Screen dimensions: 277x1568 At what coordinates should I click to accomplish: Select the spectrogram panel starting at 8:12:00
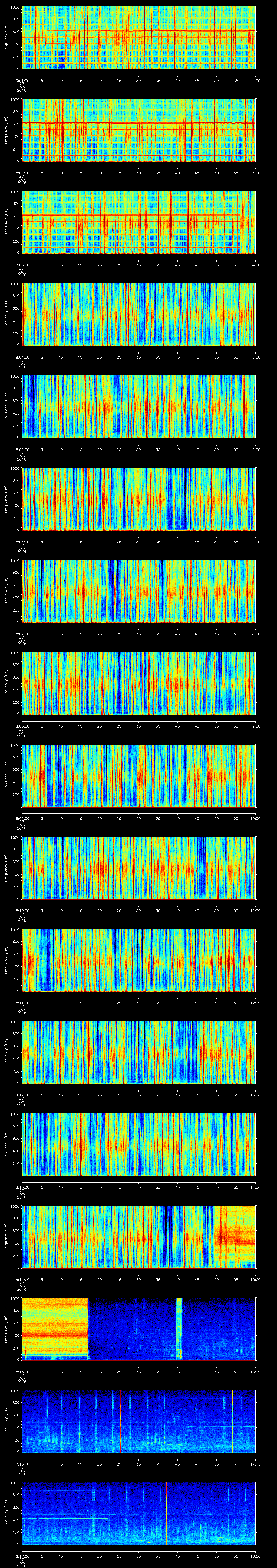139,1052
